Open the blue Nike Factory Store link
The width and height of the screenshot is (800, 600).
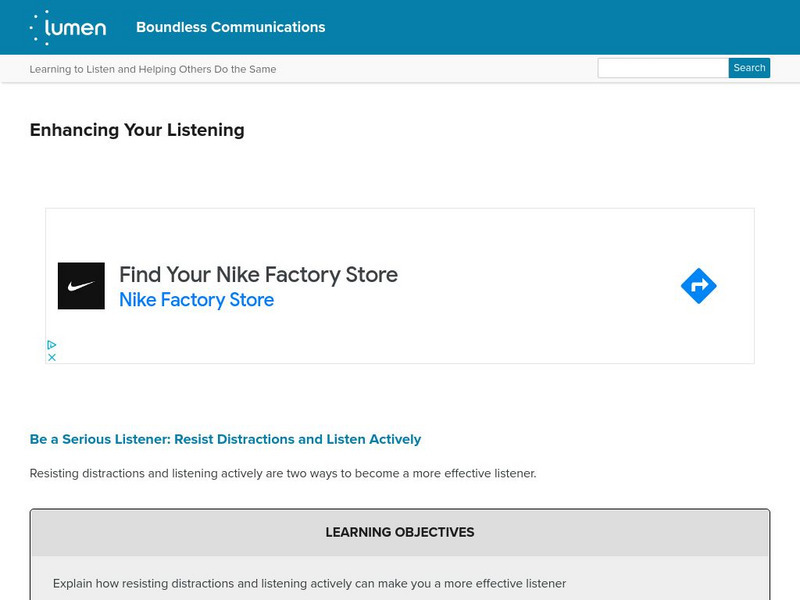click(x=196, y=300)
